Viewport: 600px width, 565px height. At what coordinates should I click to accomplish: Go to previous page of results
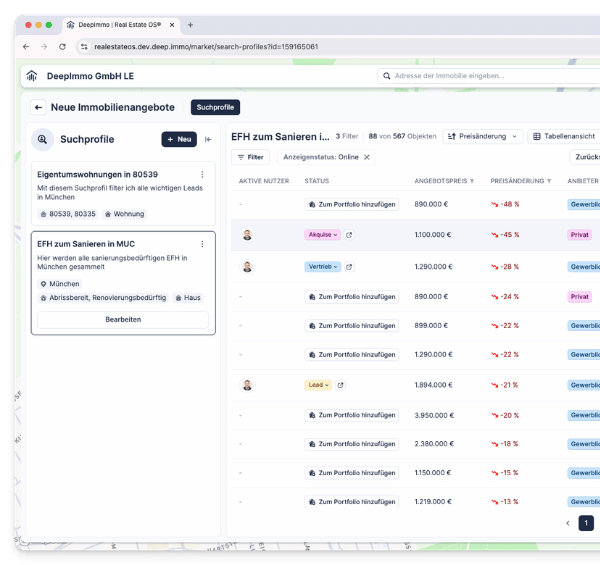[568, 523]
